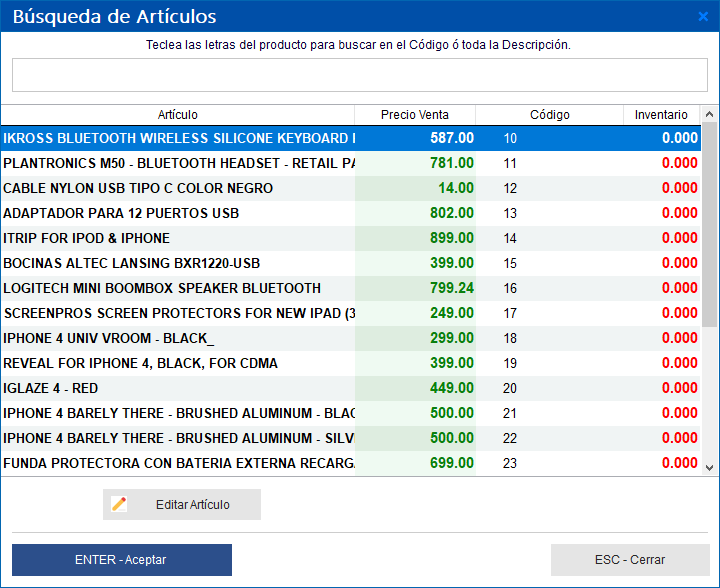This screenshot has height=588, width=720.
Task: Sort by the Código column header
Action: pos(550,115)
